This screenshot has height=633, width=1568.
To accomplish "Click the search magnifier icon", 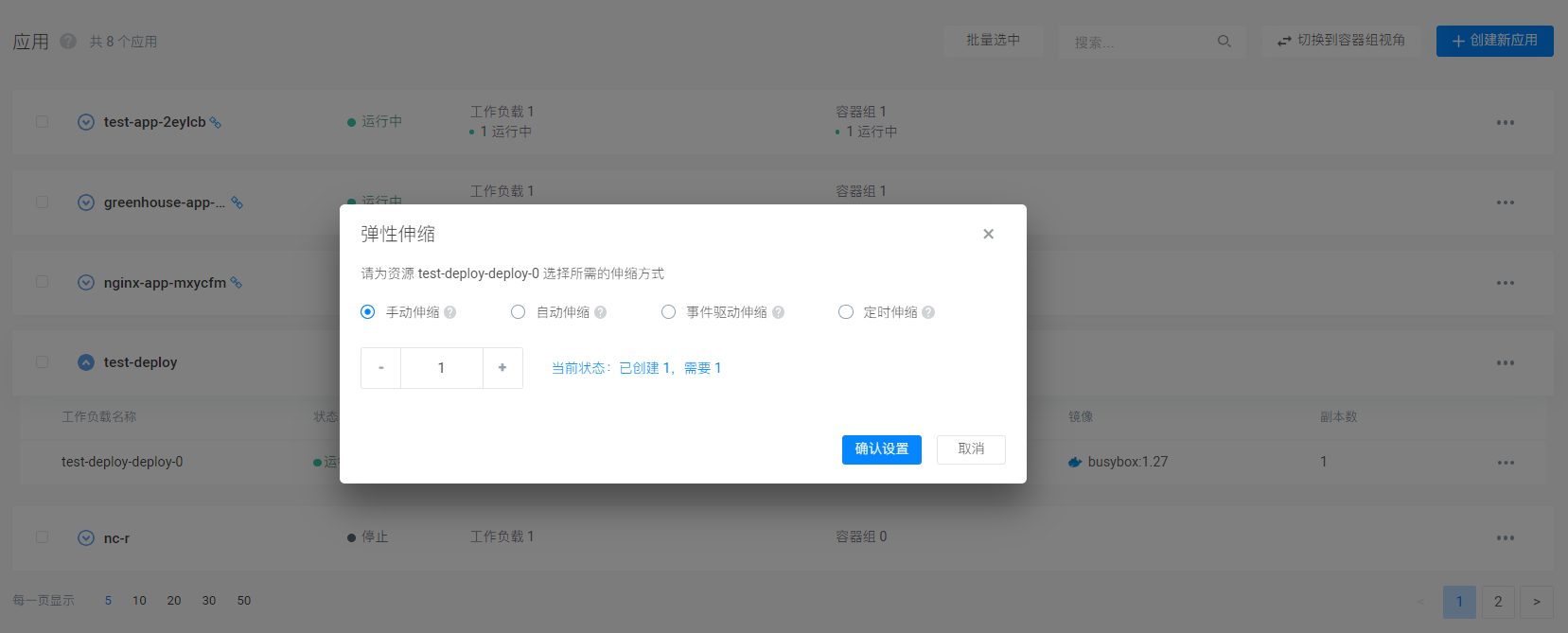I will [x=1224, y=42].
